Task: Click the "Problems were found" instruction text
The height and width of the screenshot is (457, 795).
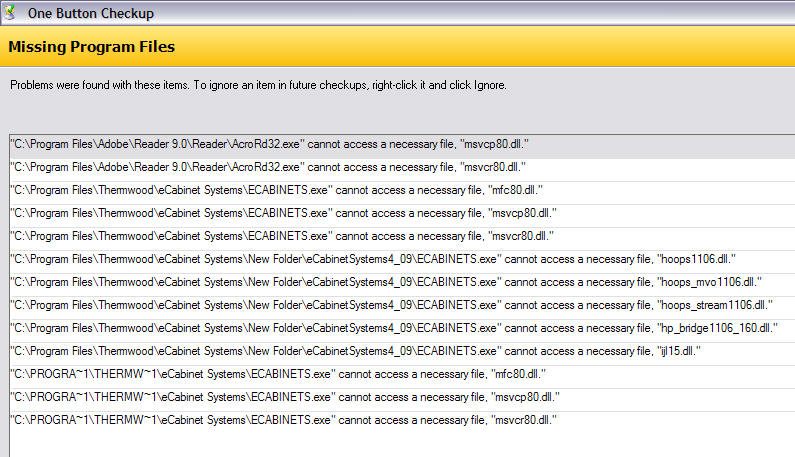Action: [x=258, y=85]
